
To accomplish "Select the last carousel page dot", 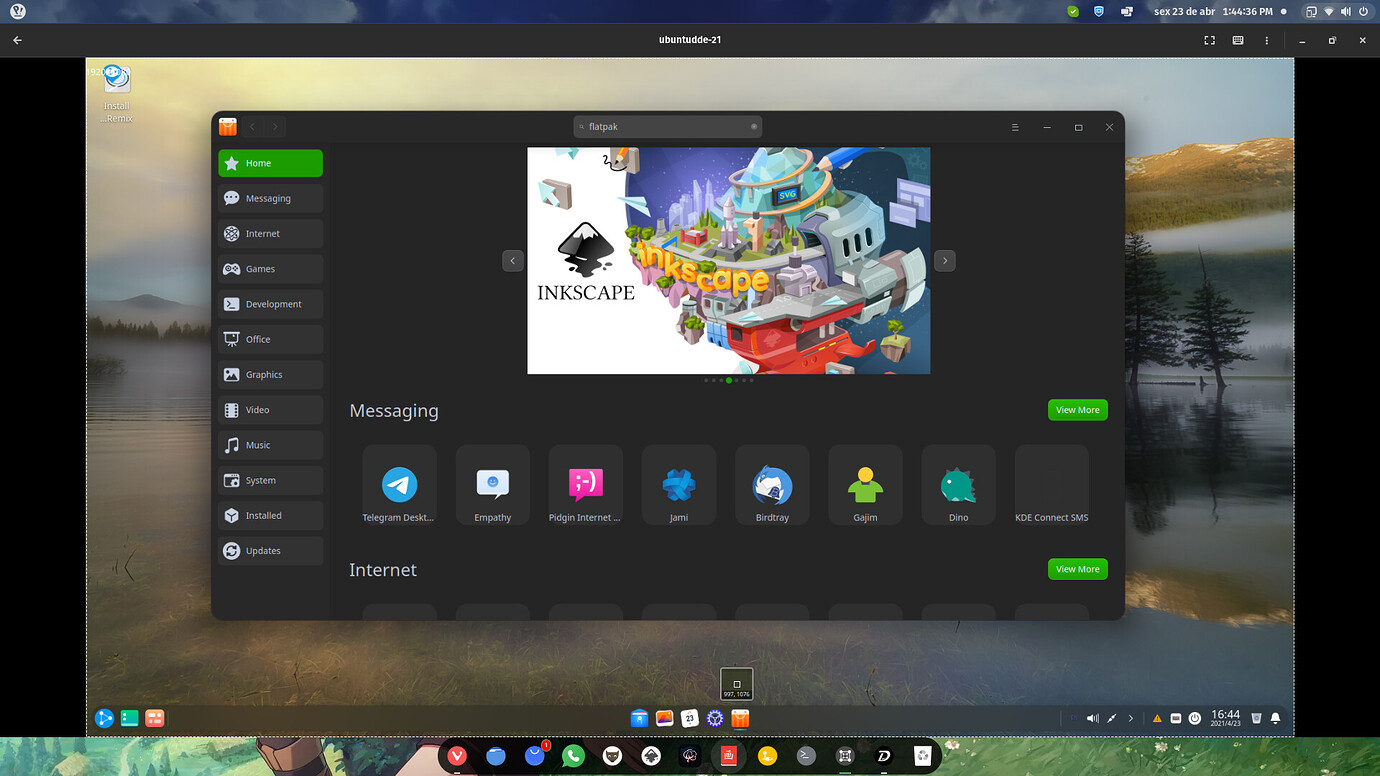I will click(752, 380).
